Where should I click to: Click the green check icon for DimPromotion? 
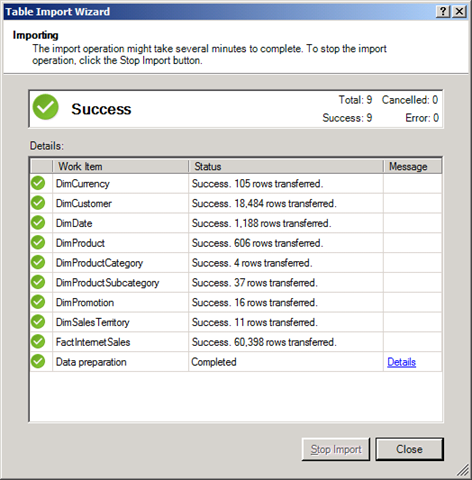click(38, 302)
